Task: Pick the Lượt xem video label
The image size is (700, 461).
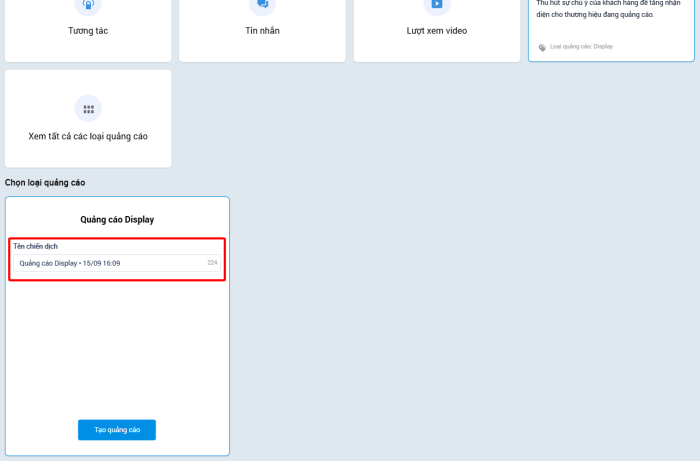Action: click(436, 31)
